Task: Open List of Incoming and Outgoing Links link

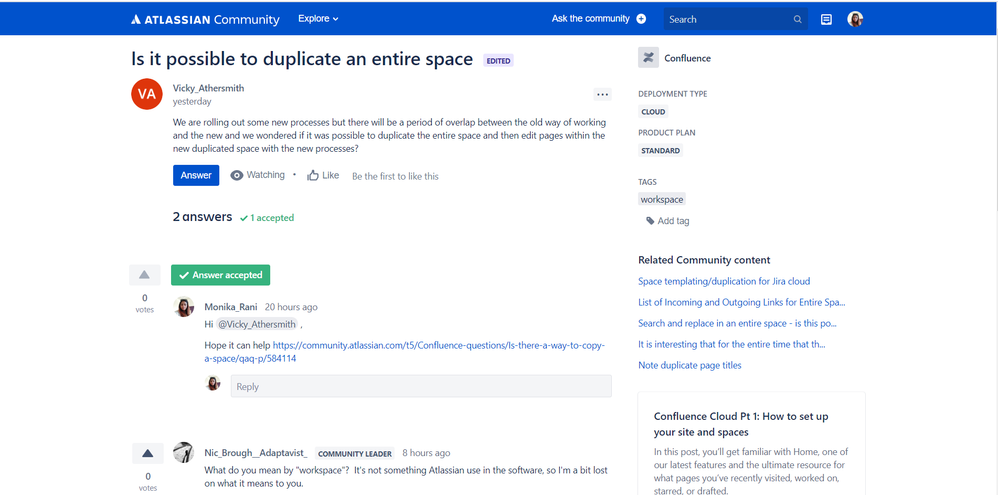Action: point(742,302)
